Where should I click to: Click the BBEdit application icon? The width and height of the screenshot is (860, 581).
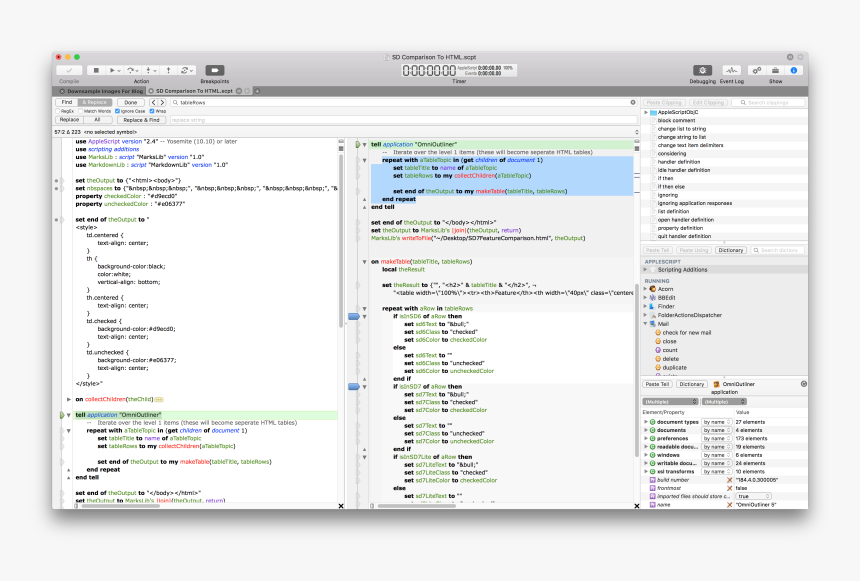coord(653,297)
